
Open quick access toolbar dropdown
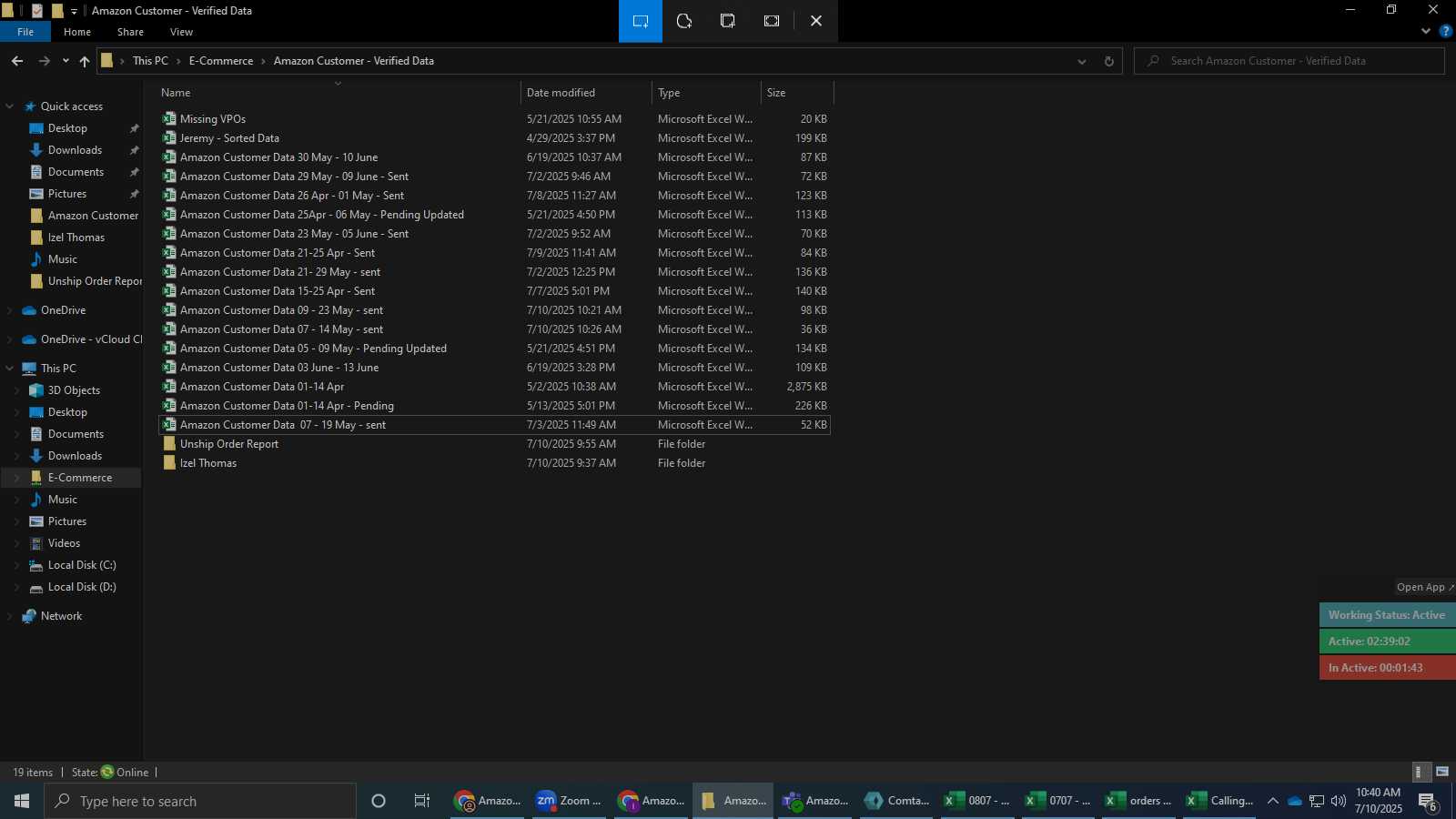pos(75,11)
